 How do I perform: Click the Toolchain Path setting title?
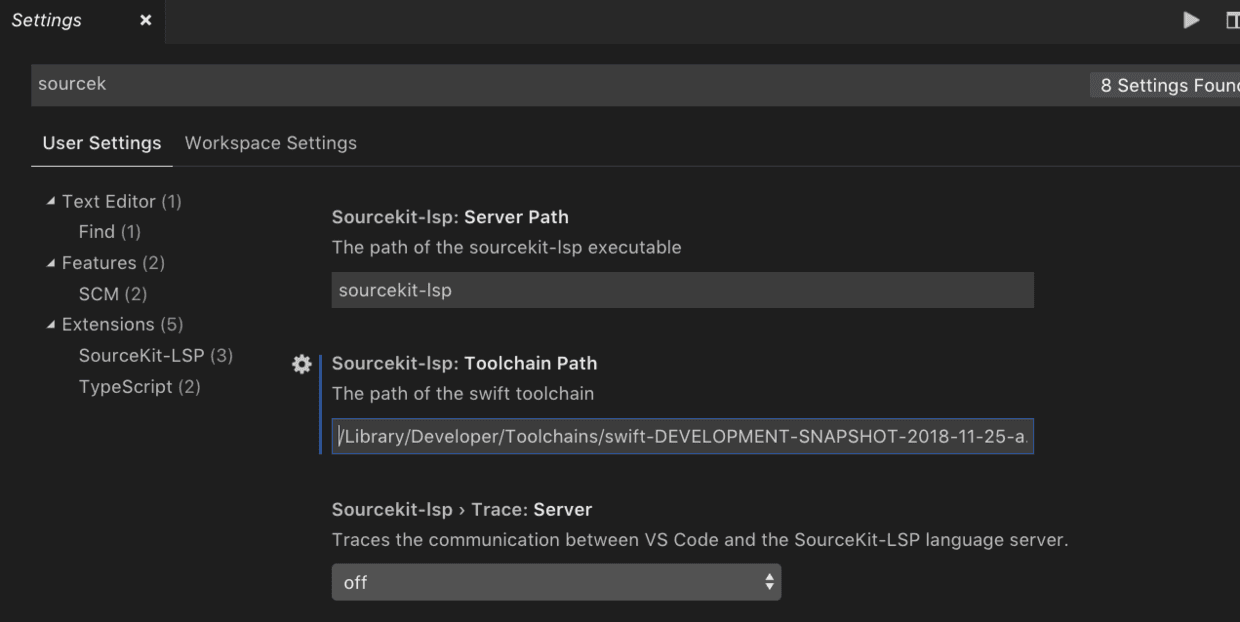(464, 364)
